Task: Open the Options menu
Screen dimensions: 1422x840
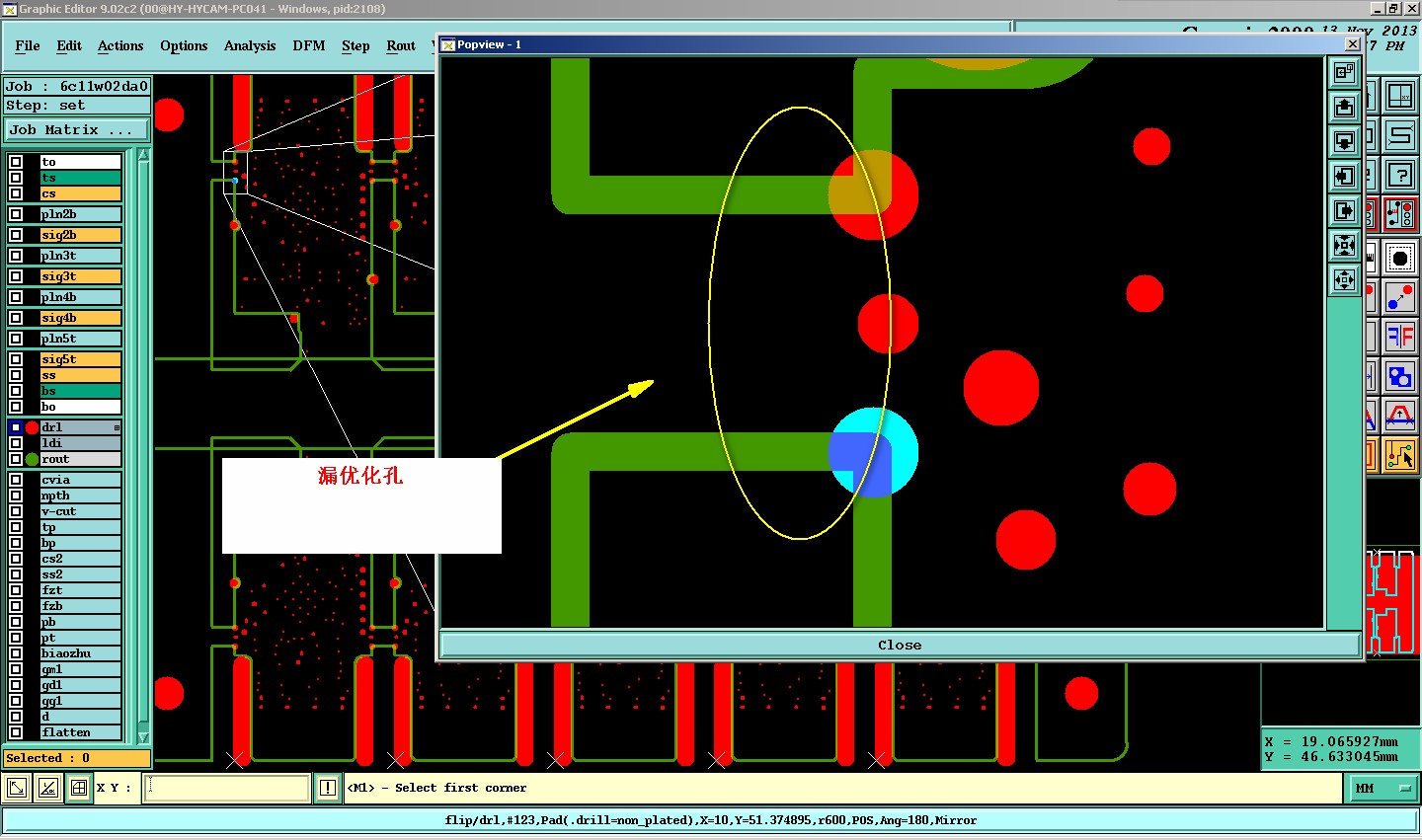Action: click(184, 45)
